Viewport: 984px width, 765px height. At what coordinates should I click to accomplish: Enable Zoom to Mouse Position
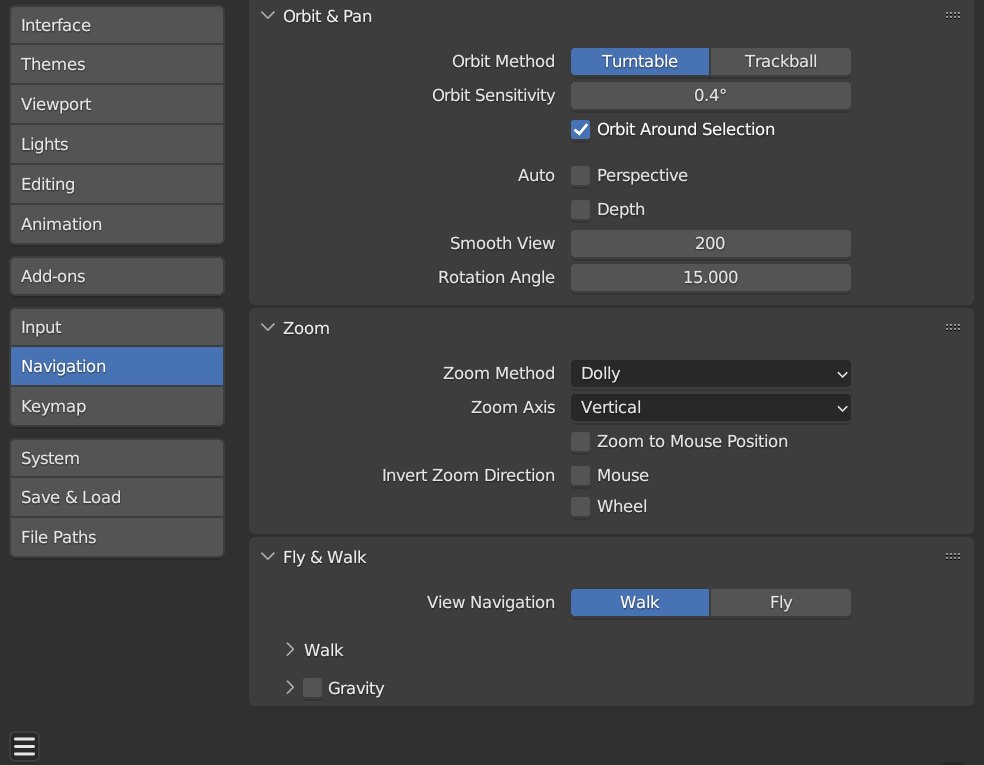[580, 441]
